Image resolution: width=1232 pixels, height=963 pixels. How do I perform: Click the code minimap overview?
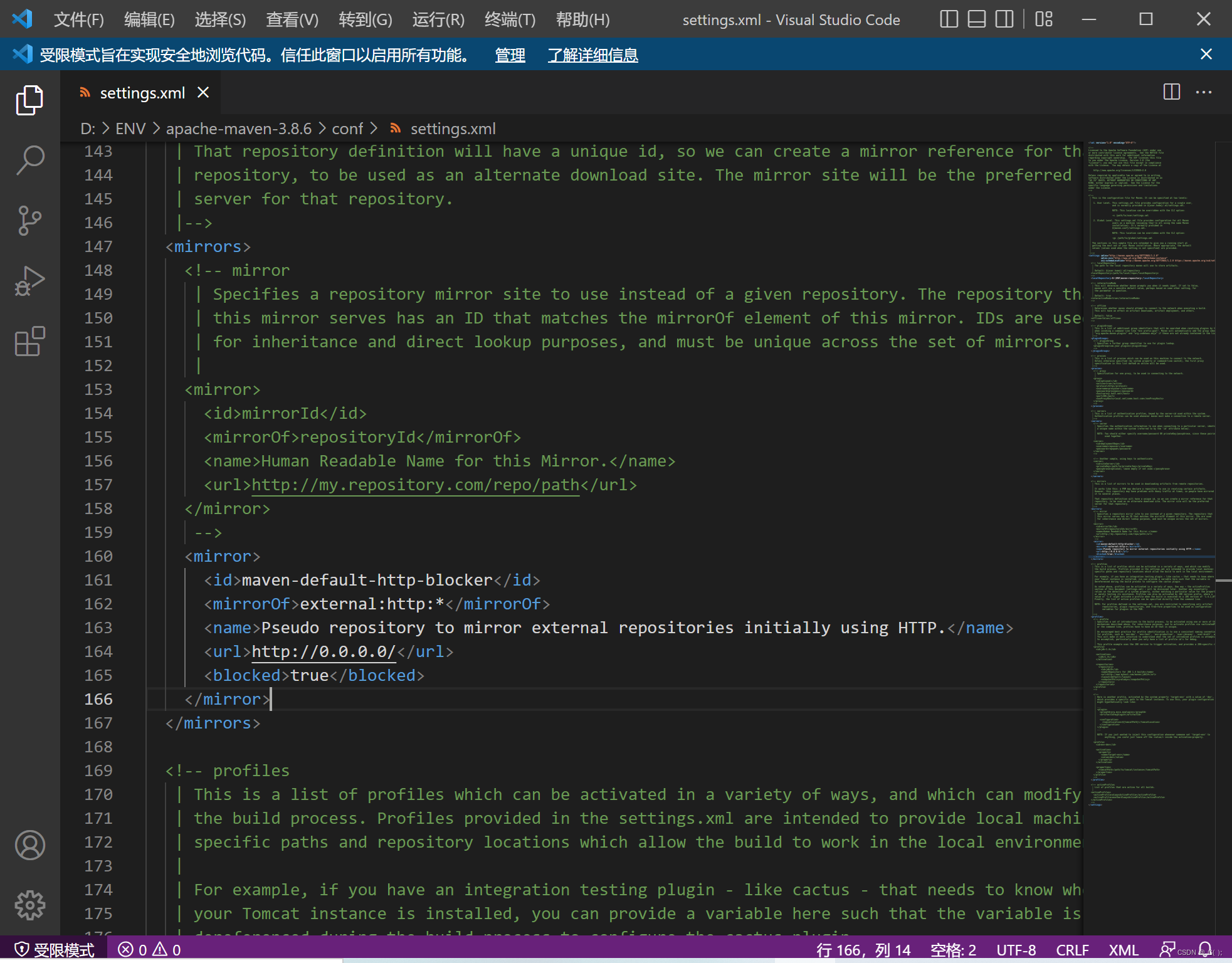click(x=1150, y=474)
